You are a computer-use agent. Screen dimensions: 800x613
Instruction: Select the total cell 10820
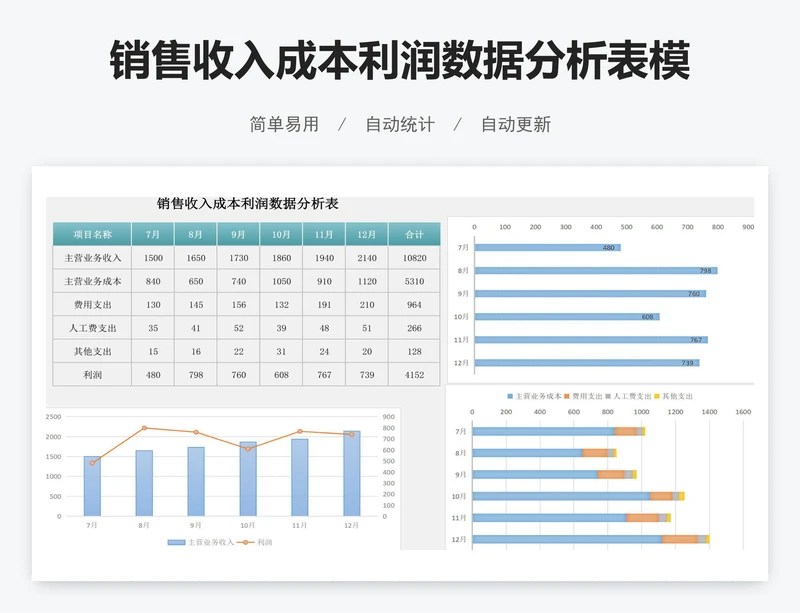414,258
